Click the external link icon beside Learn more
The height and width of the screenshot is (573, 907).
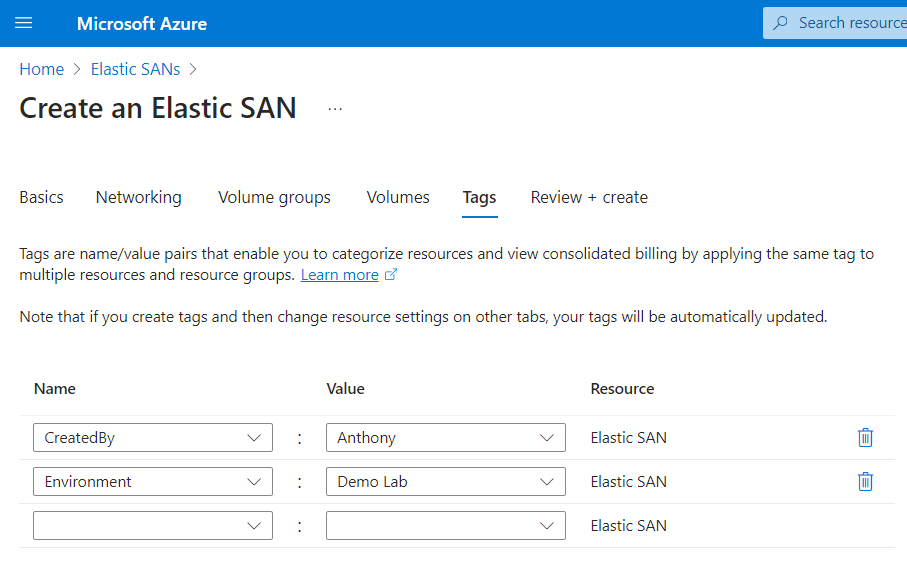[x=391, y=275]
